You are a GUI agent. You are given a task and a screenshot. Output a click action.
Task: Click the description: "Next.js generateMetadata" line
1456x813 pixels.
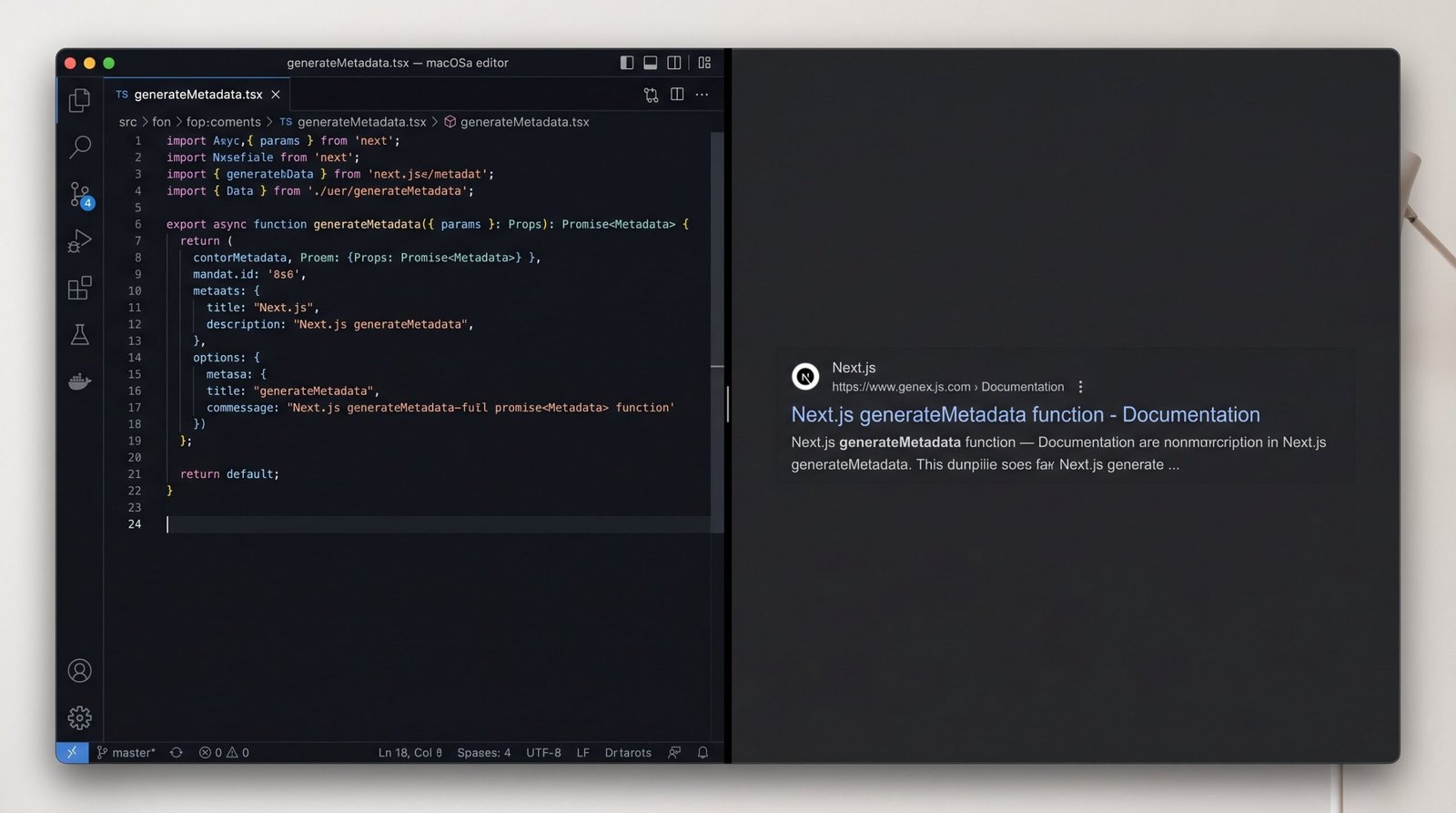(340, 324)
